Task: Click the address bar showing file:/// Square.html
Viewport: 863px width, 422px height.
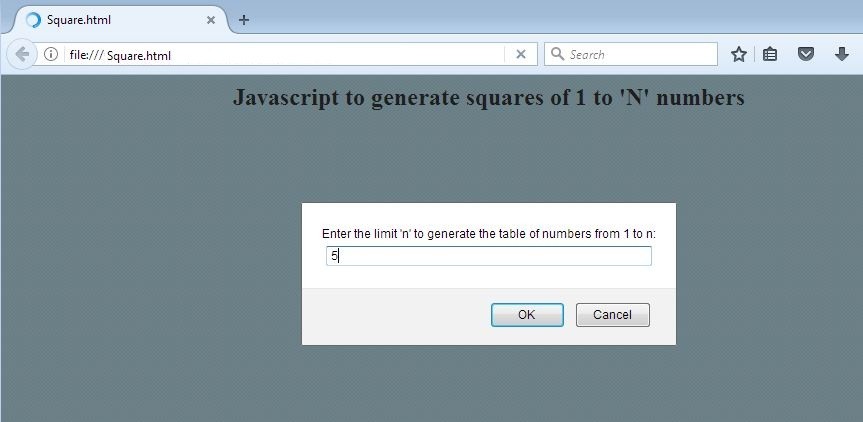Action: [285, 54]
